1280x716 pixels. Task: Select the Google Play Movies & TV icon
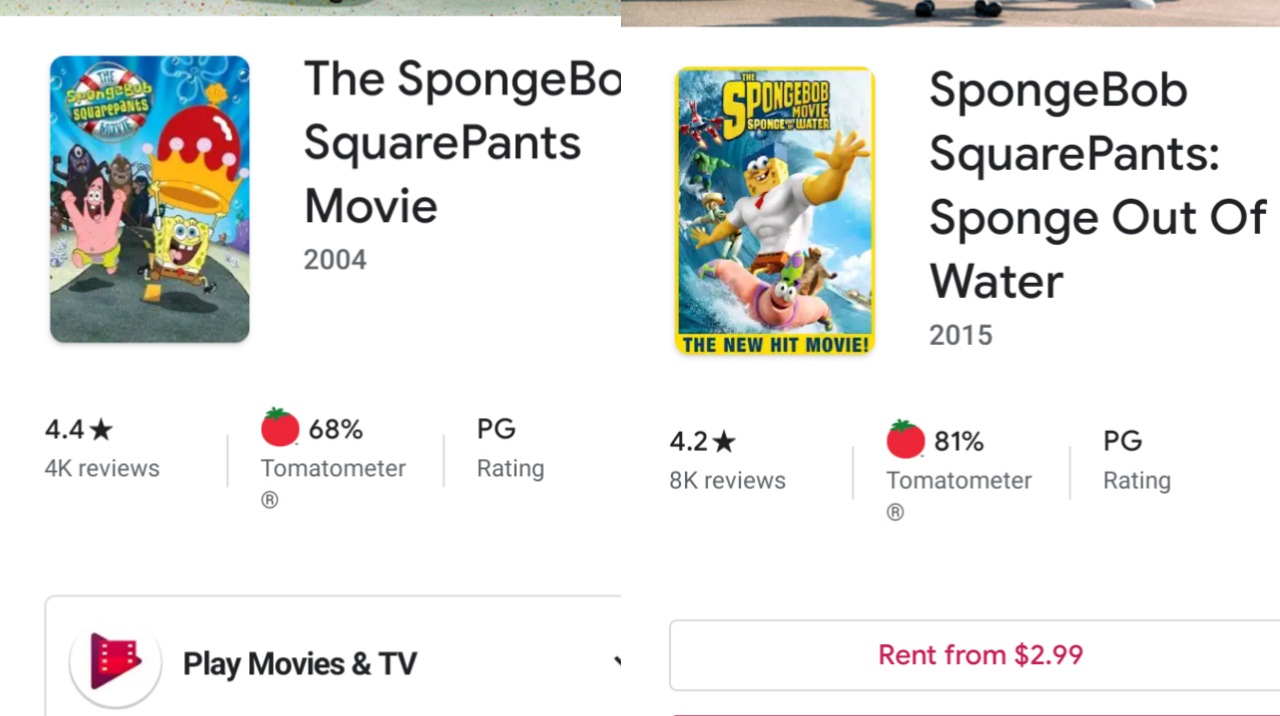114,662
